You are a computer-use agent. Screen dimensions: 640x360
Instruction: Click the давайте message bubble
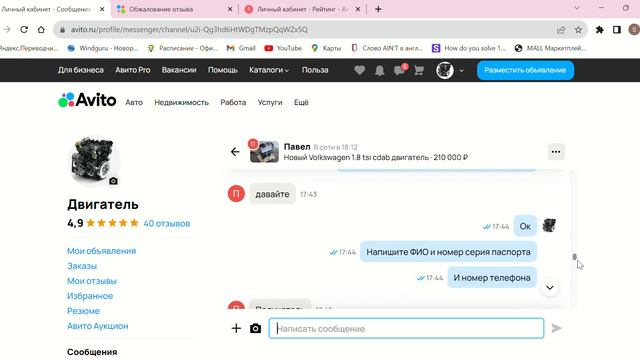tap(272, 194)
